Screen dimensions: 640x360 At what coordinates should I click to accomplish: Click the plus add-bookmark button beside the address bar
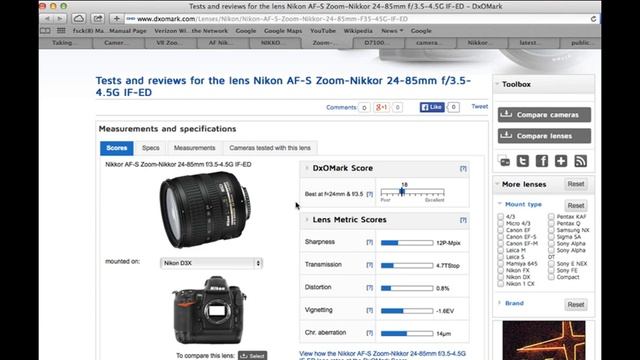point(117,19)
